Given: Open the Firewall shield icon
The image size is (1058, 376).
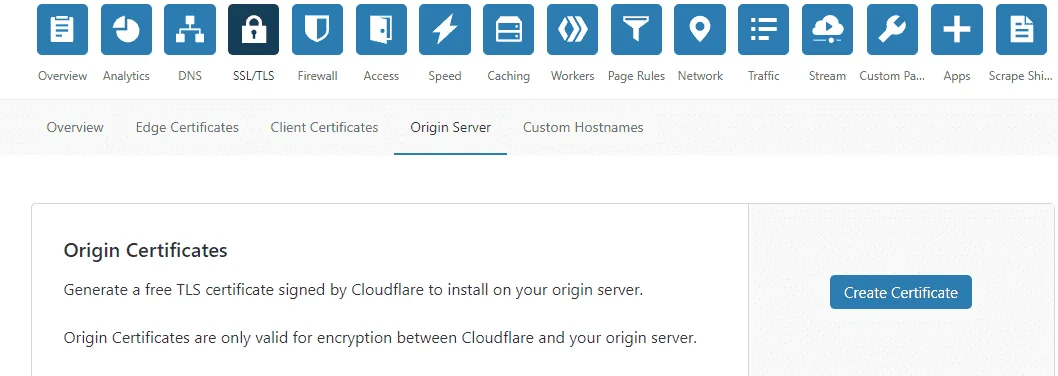Looking at the screenshot, I should [x=317, y=29].
